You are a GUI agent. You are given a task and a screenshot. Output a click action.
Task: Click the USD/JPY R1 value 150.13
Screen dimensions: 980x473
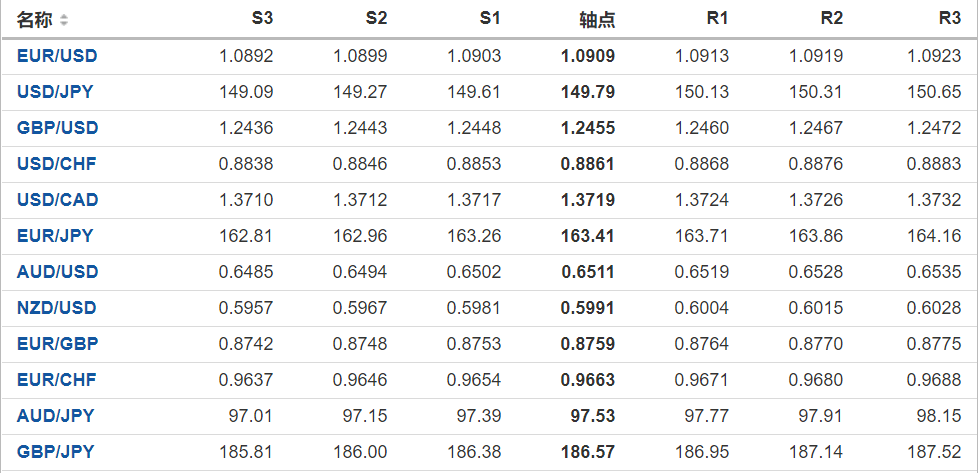coord(705,92)
